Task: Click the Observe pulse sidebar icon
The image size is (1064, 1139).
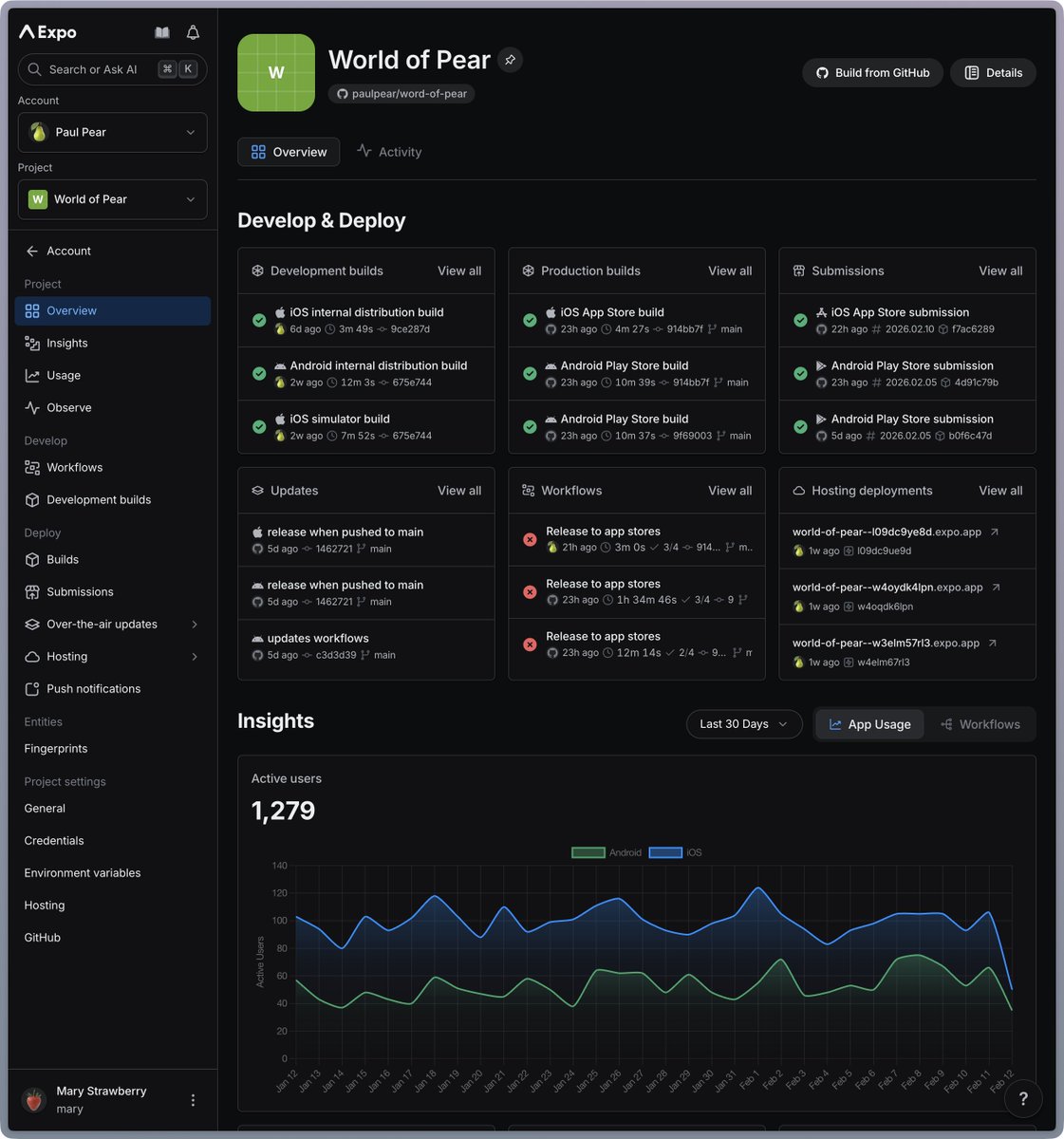Action: click(x=32, y=408)
